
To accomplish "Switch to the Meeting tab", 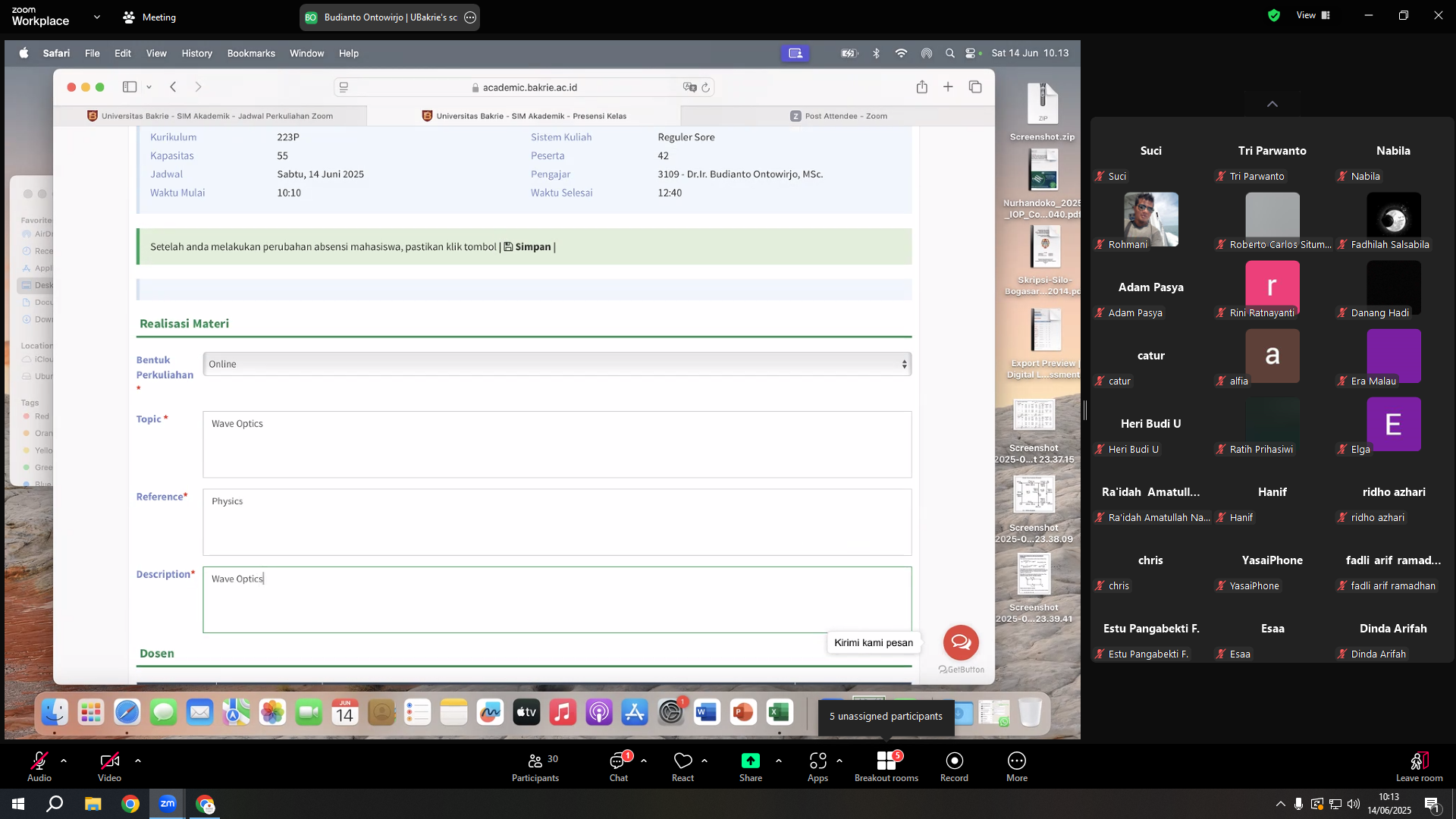I will pyautogui.click(x=149, y=17).
